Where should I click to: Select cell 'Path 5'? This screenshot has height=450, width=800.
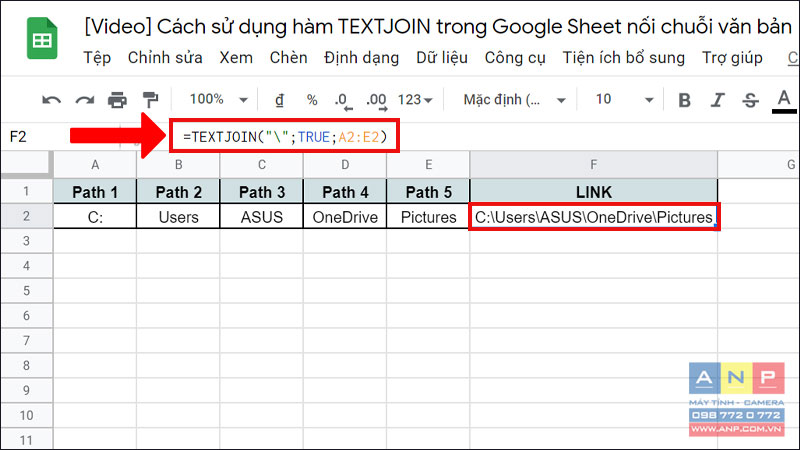coord(428,192)
